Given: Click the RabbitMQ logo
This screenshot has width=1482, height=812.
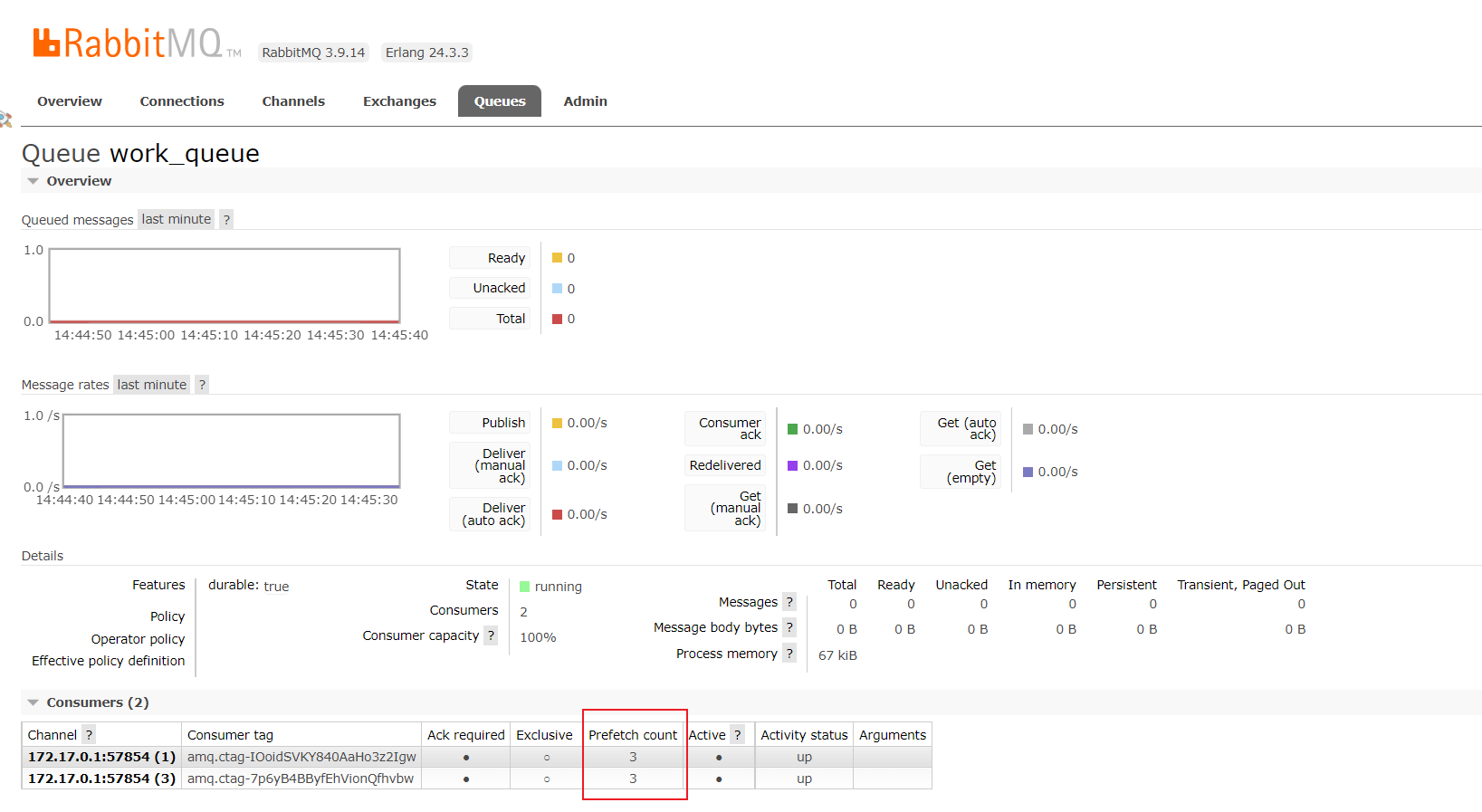Looking at the screenshot, I should point(137,43).
